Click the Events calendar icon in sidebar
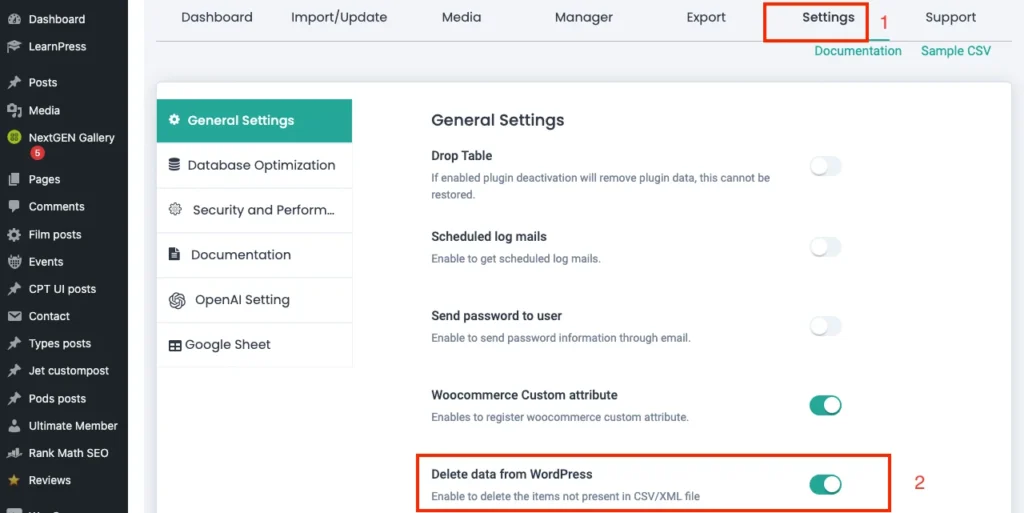This screenshot has height=513, width=1024. tap(14, 262)
